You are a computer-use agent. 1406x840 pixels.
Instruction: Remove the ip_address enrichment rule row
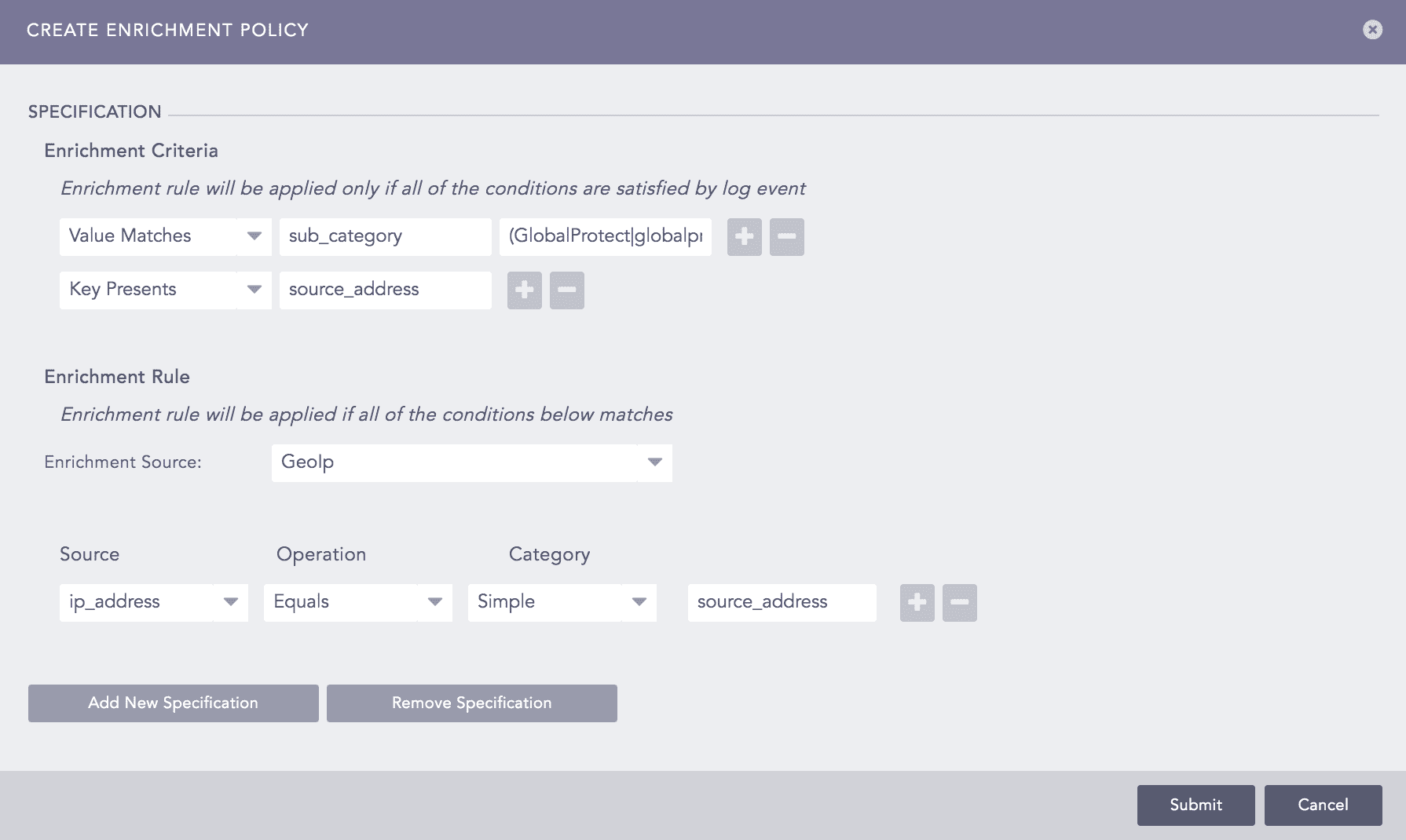point(959,602)
